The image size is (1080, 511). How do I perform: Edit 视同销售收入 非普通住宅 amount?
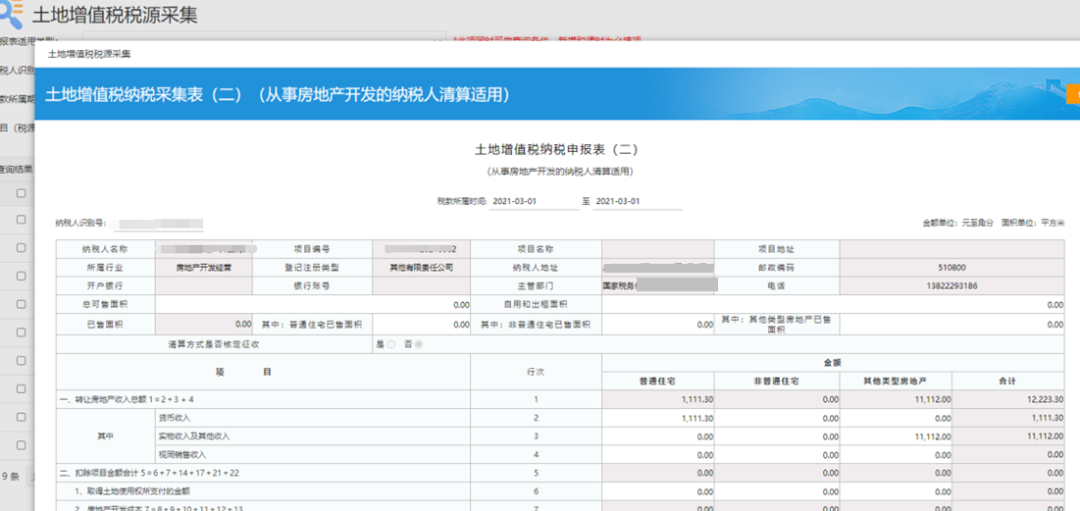pos(777,455)
